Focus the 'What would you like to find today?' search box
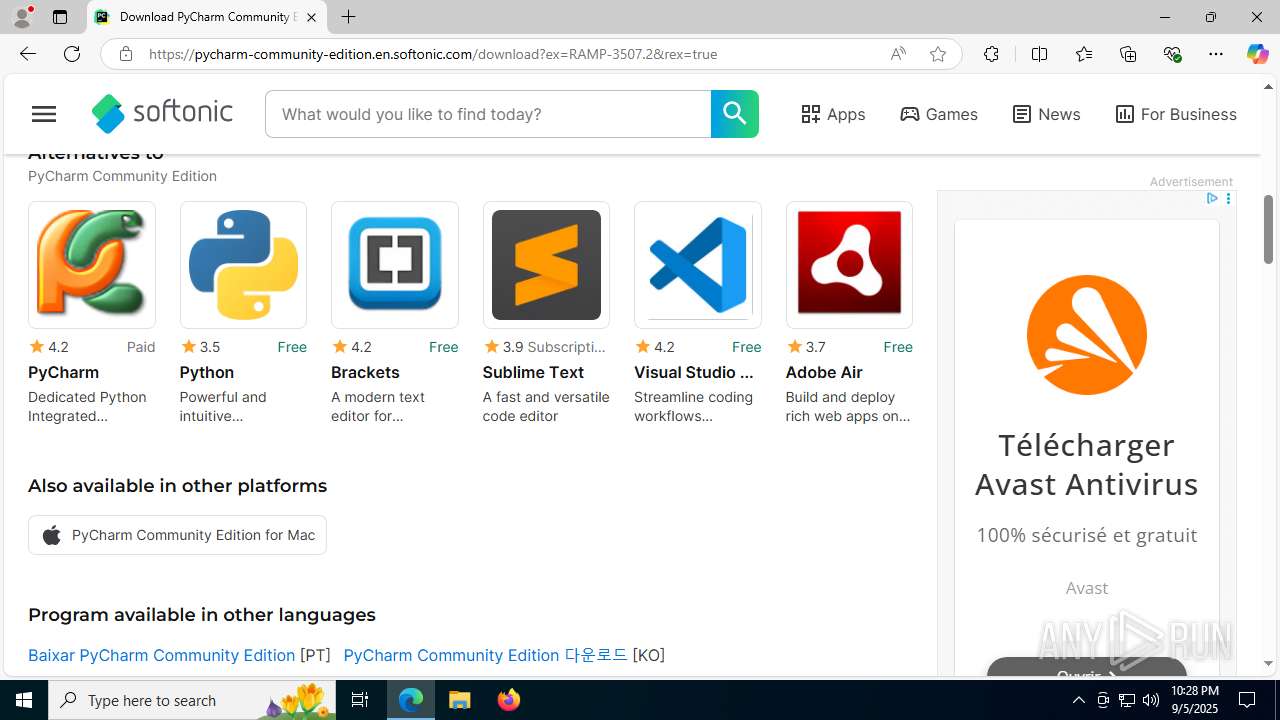The width and height of the screenshot is (1280, 720). (x=488, y=114)
